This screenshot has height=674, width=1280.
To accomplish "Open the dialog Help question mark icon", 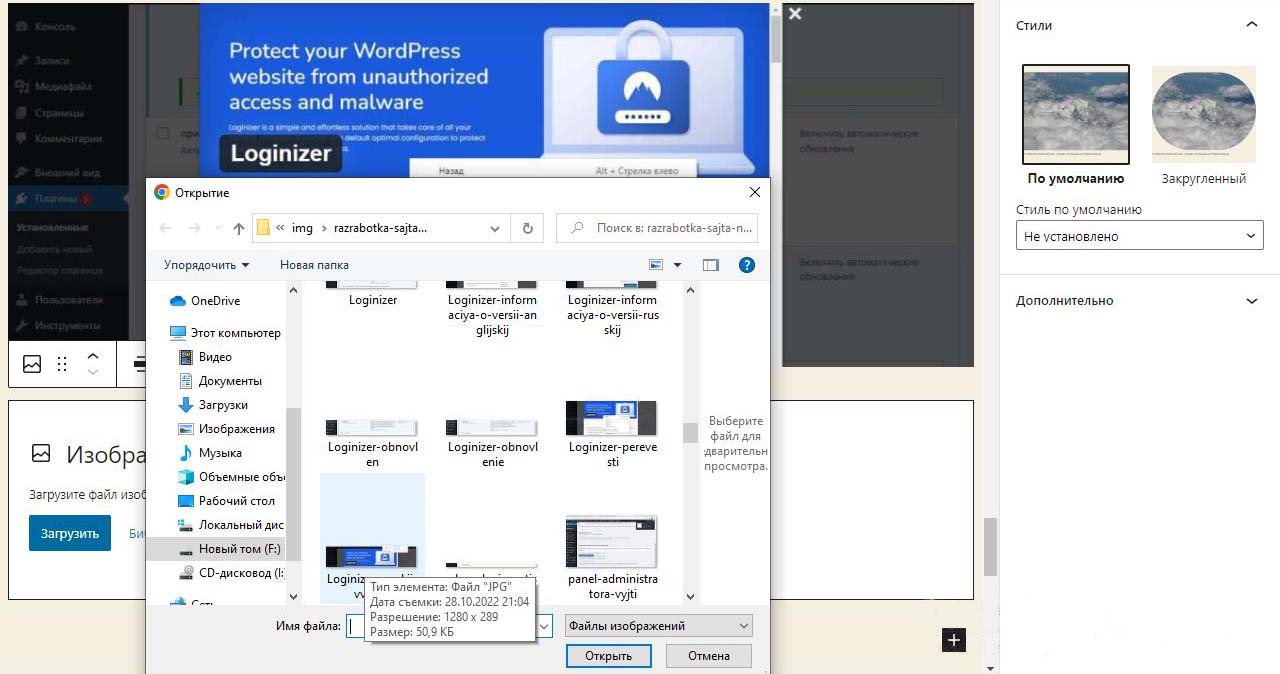I will click(x=746, y=265).
